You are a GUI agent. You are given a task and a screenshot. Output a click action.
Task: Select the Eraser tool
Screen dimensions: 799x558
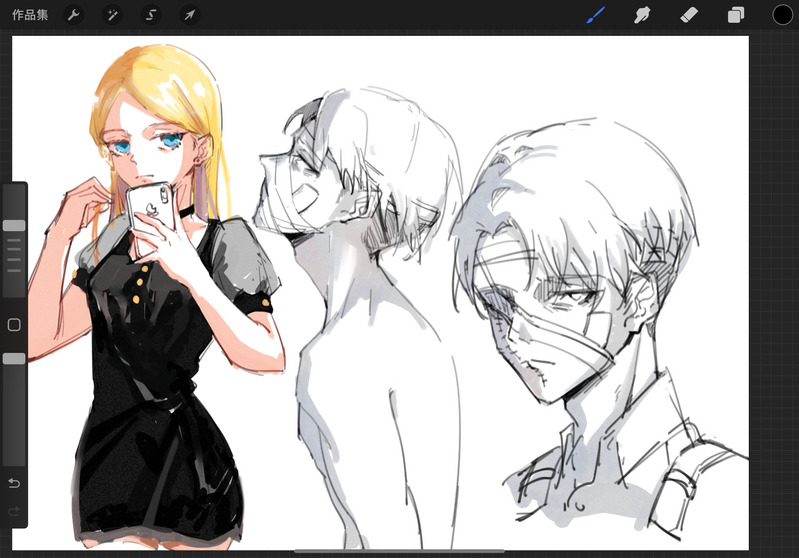(689, 15)
